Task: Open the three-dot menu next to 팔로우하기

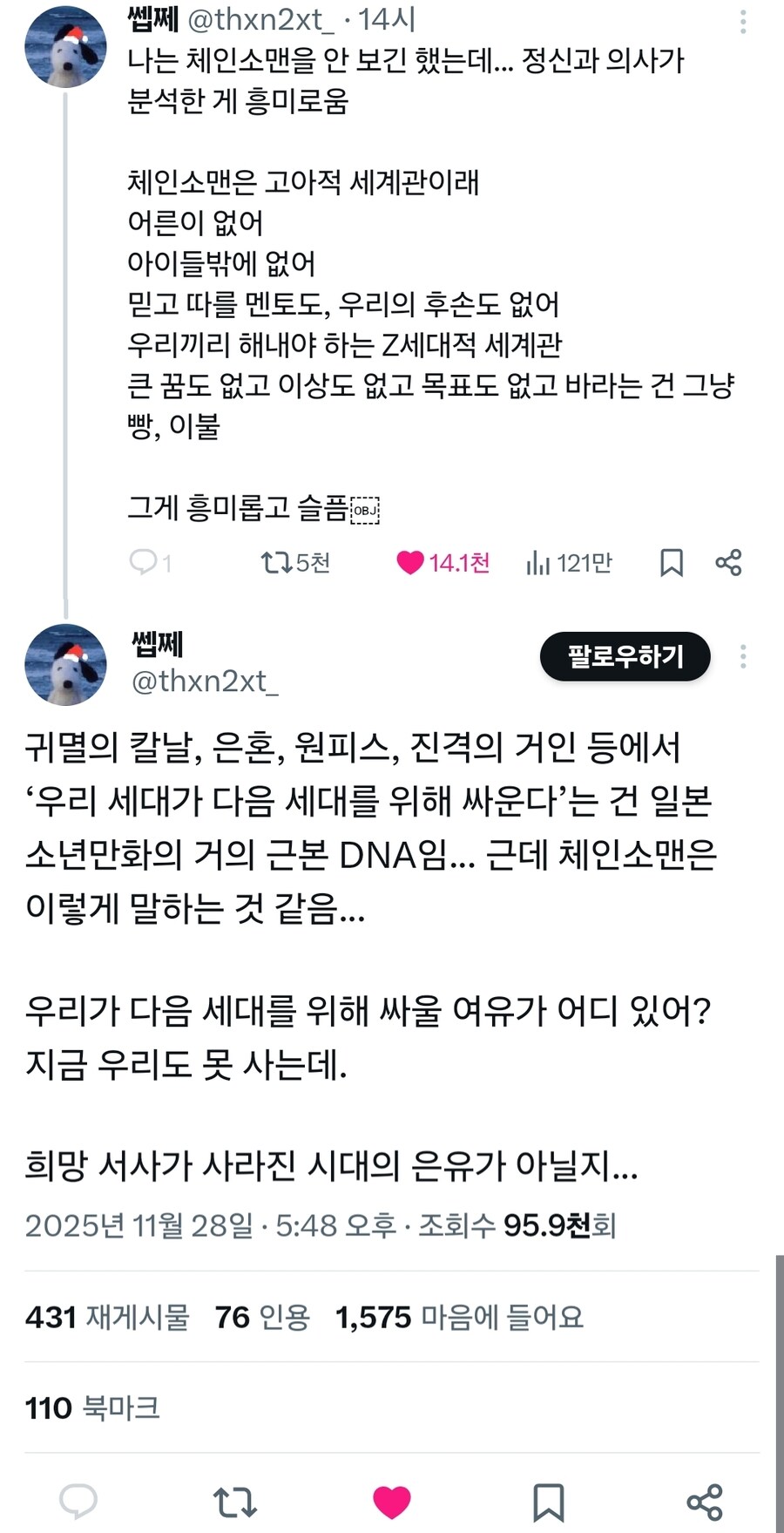Action: 742,655
